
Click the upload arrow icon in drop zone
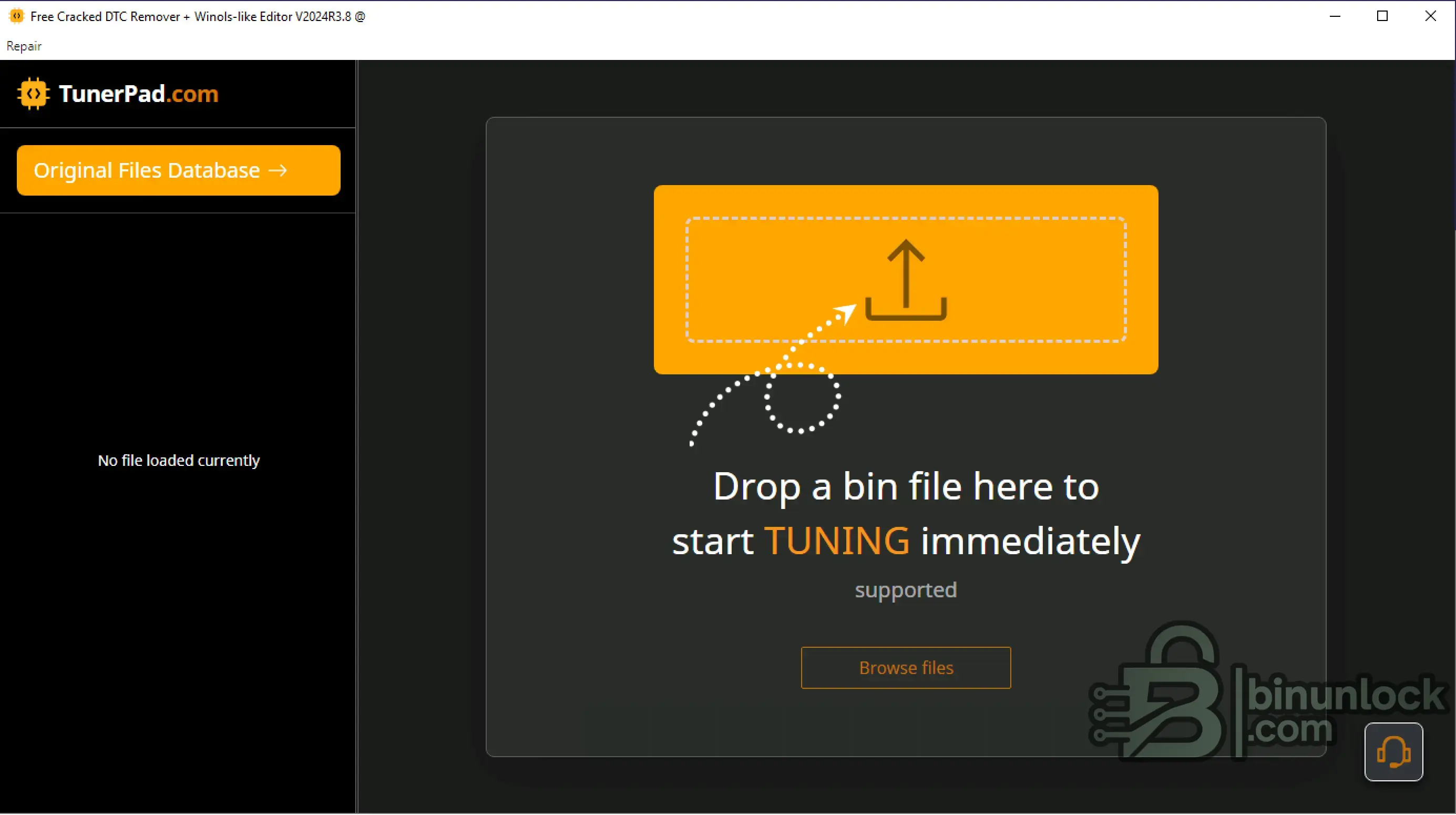[906, 279]
